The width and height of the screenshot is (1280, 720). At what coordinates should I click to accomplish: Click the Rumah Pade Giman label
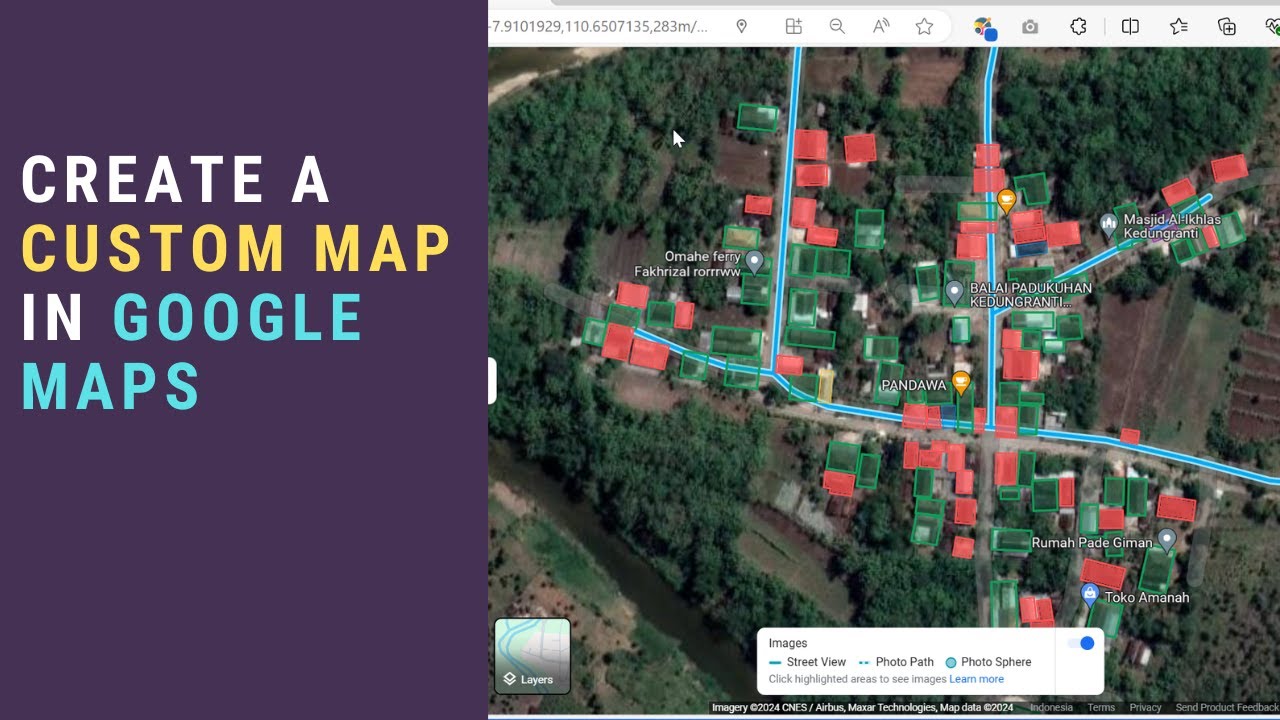pos(1092,543)
